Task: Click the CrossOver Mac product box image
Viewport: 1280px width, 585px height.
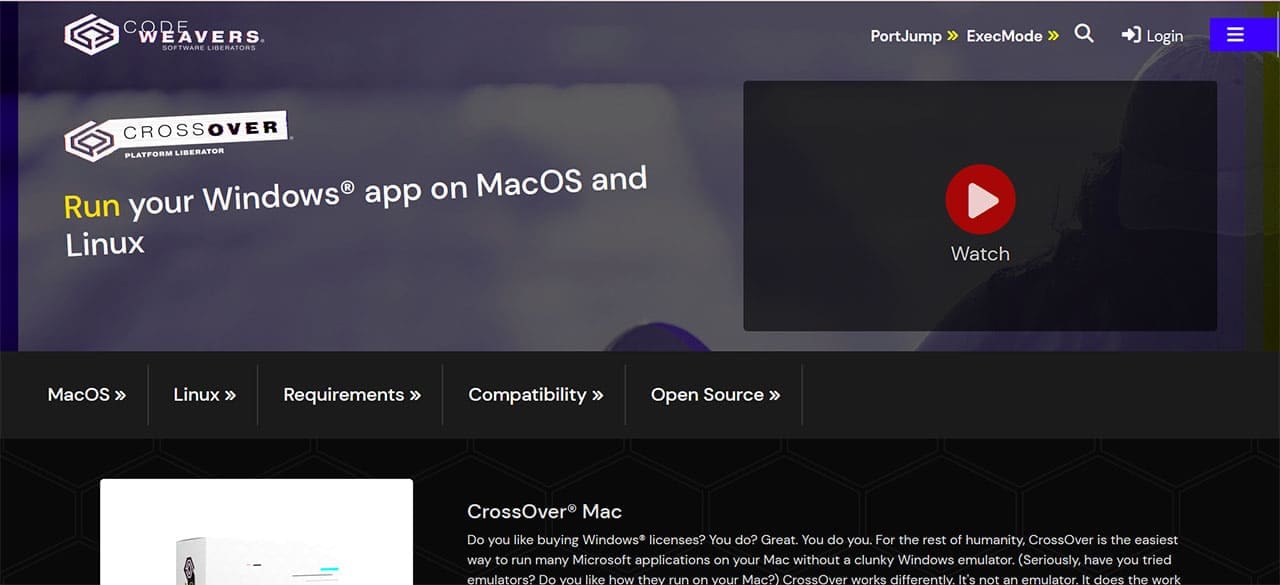Action: 256,532
